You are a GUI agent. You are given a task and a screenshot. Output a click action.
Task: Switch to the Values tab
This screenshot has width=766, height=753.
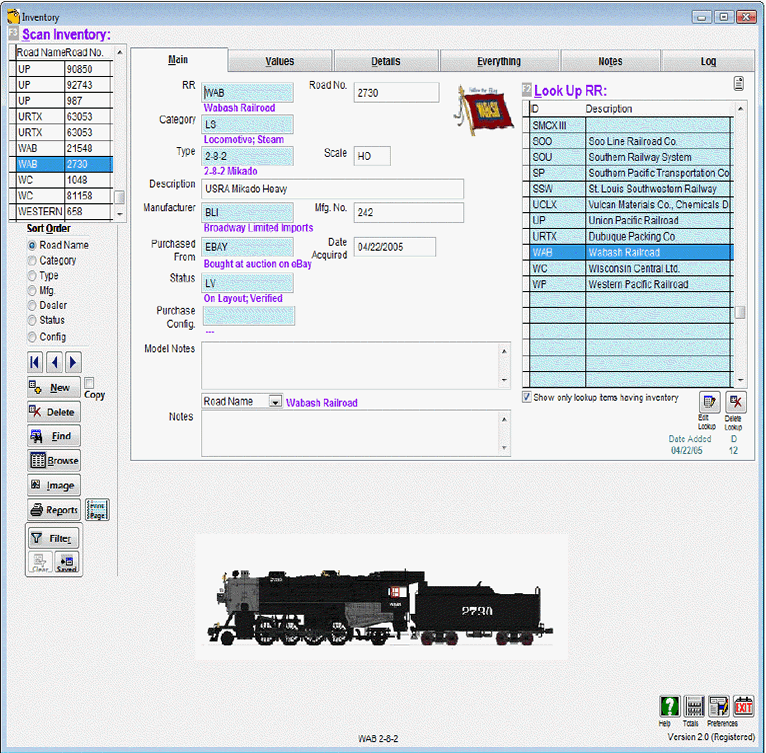pyautogui.click(x=280, y=61)
